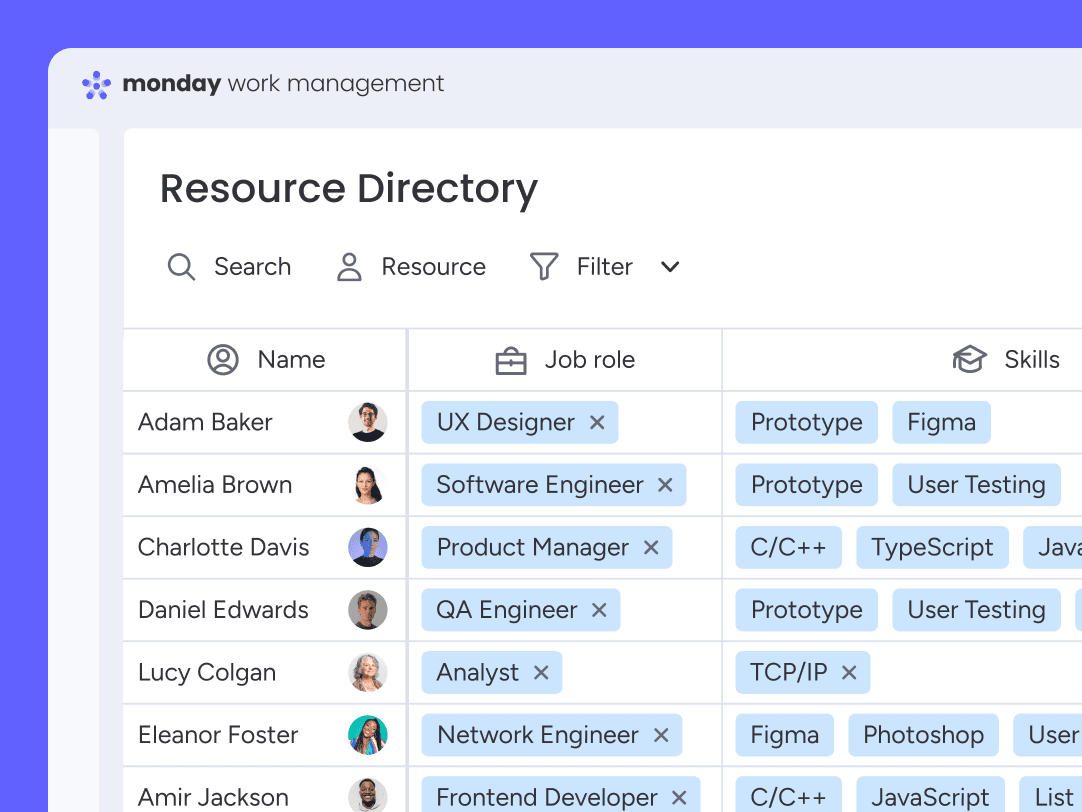This screenshot has height=812, width=1082.
Task: Click the Job role briefcase icon
Action: pyautogui.click(x=511, y=361)
